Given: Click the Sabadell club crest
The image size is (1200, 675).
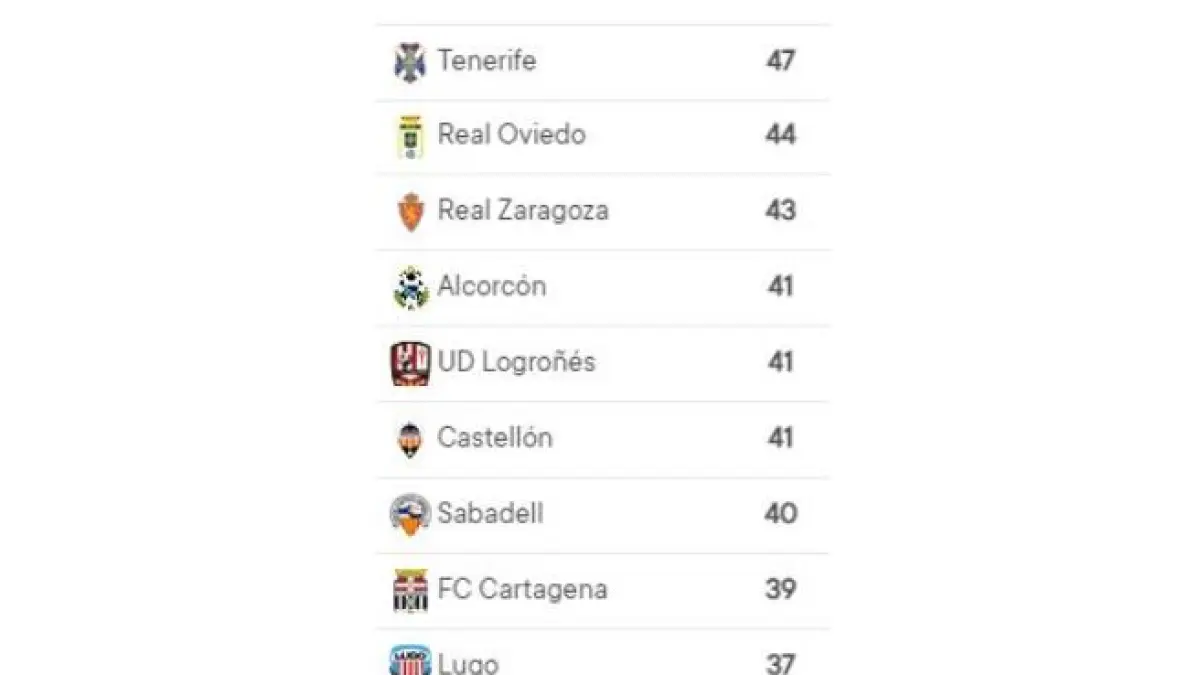Looking at the screenshot, I should click(410, 514).
